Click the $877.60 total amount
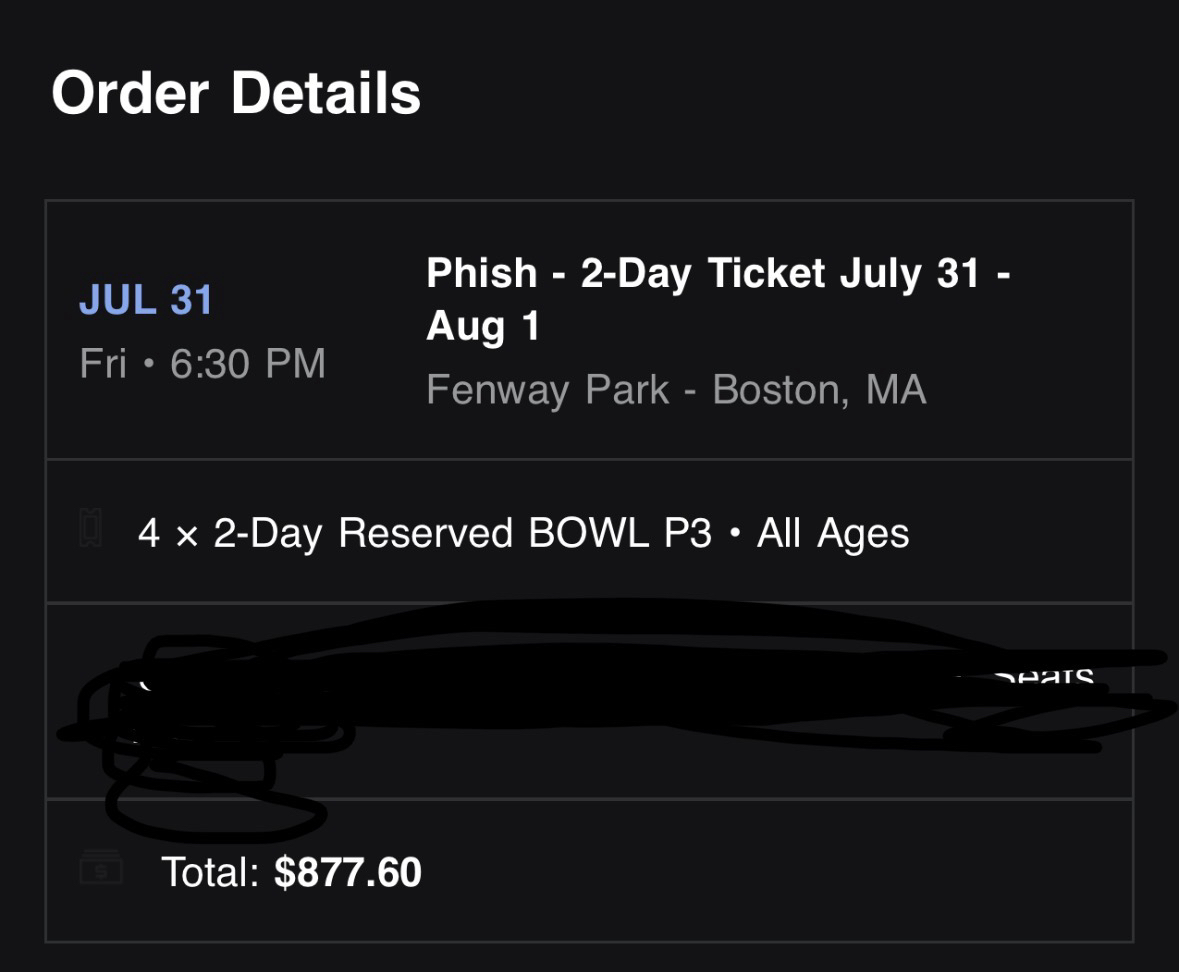1179x972 pixels. pyautogui.click(x=348, y=872)
